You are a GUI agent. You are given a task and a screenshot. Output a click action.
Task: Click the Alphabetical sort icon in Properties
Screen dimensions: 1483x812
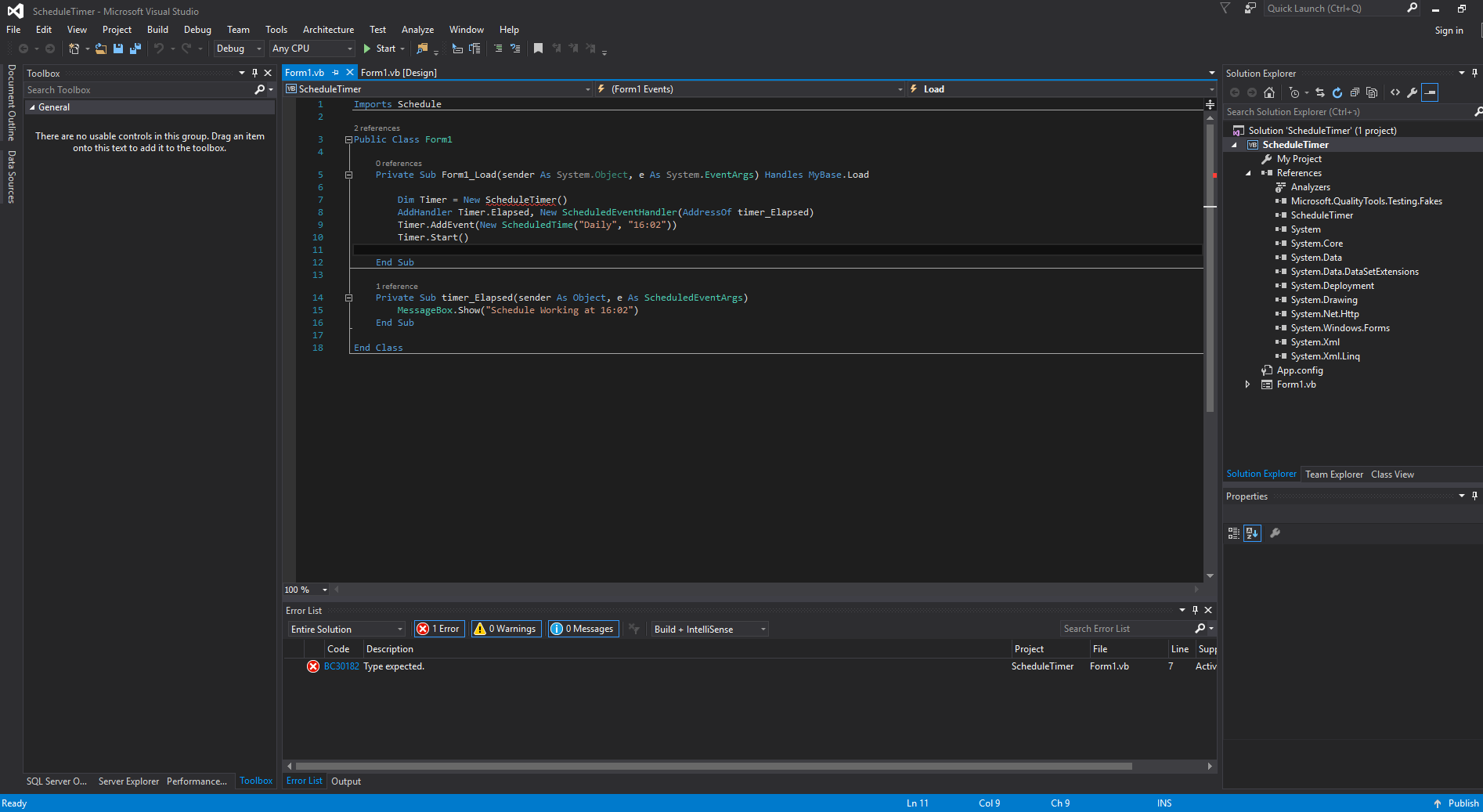click(x=1253, y=533)
